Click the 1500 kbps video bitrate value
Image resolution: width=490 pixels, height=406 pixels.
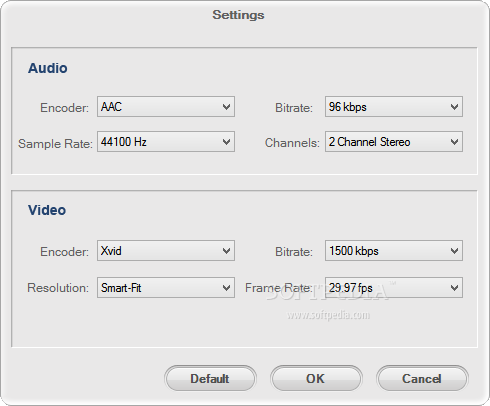(x=354, y=251)
